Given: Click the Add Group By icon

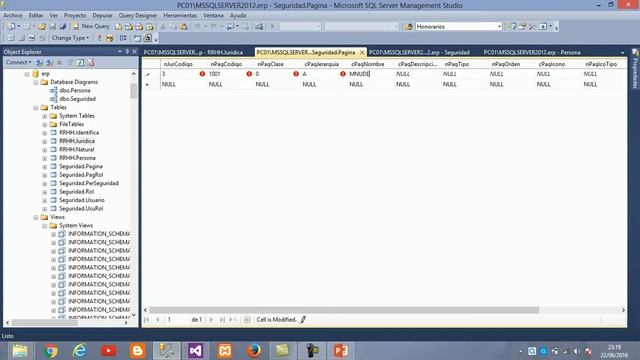Looking at the screenshot, I should pyautogui.click(x=123, y=38).
